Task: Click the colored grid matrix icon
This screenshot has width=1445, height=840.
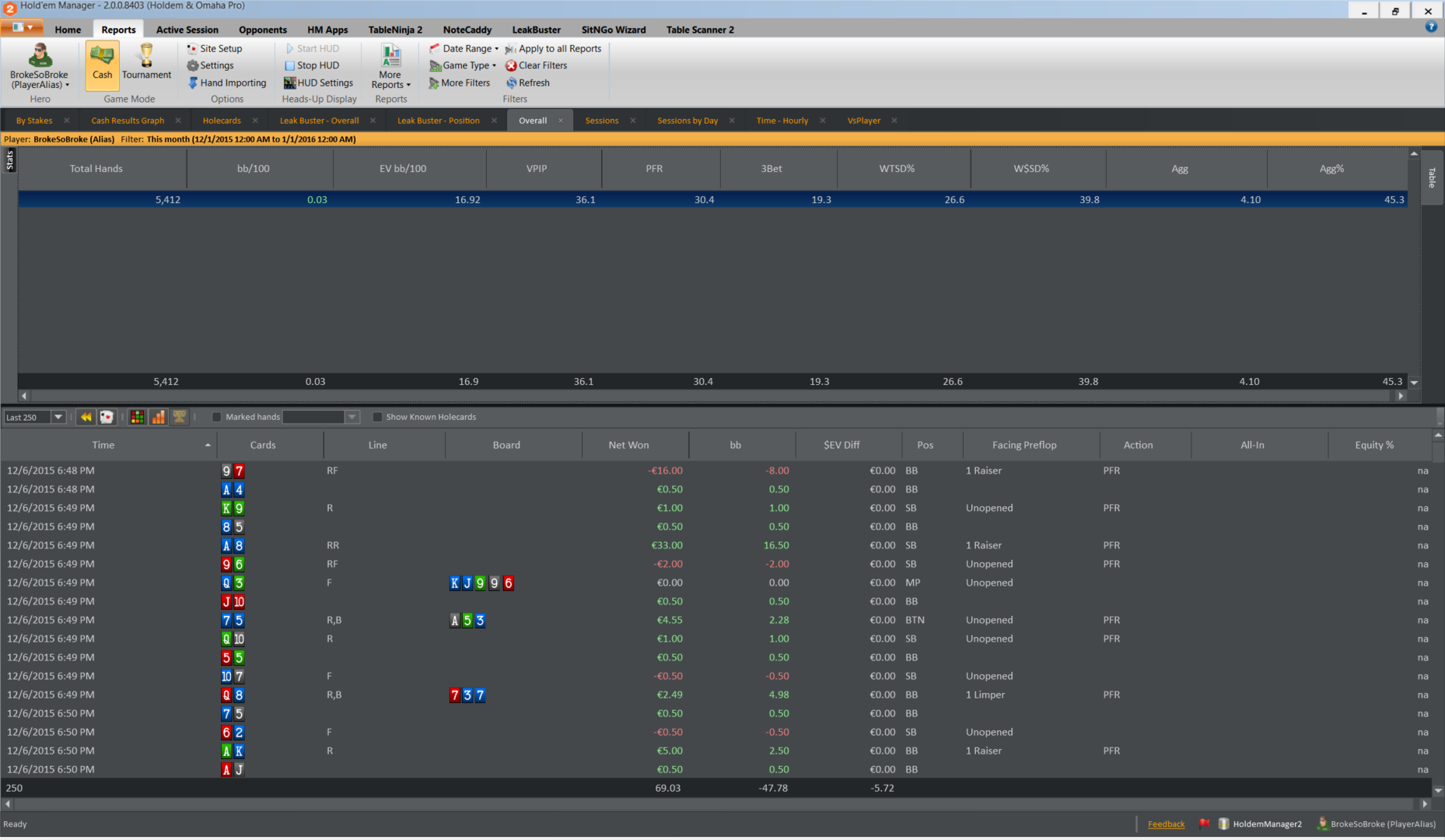Action: tap(137, 417)
